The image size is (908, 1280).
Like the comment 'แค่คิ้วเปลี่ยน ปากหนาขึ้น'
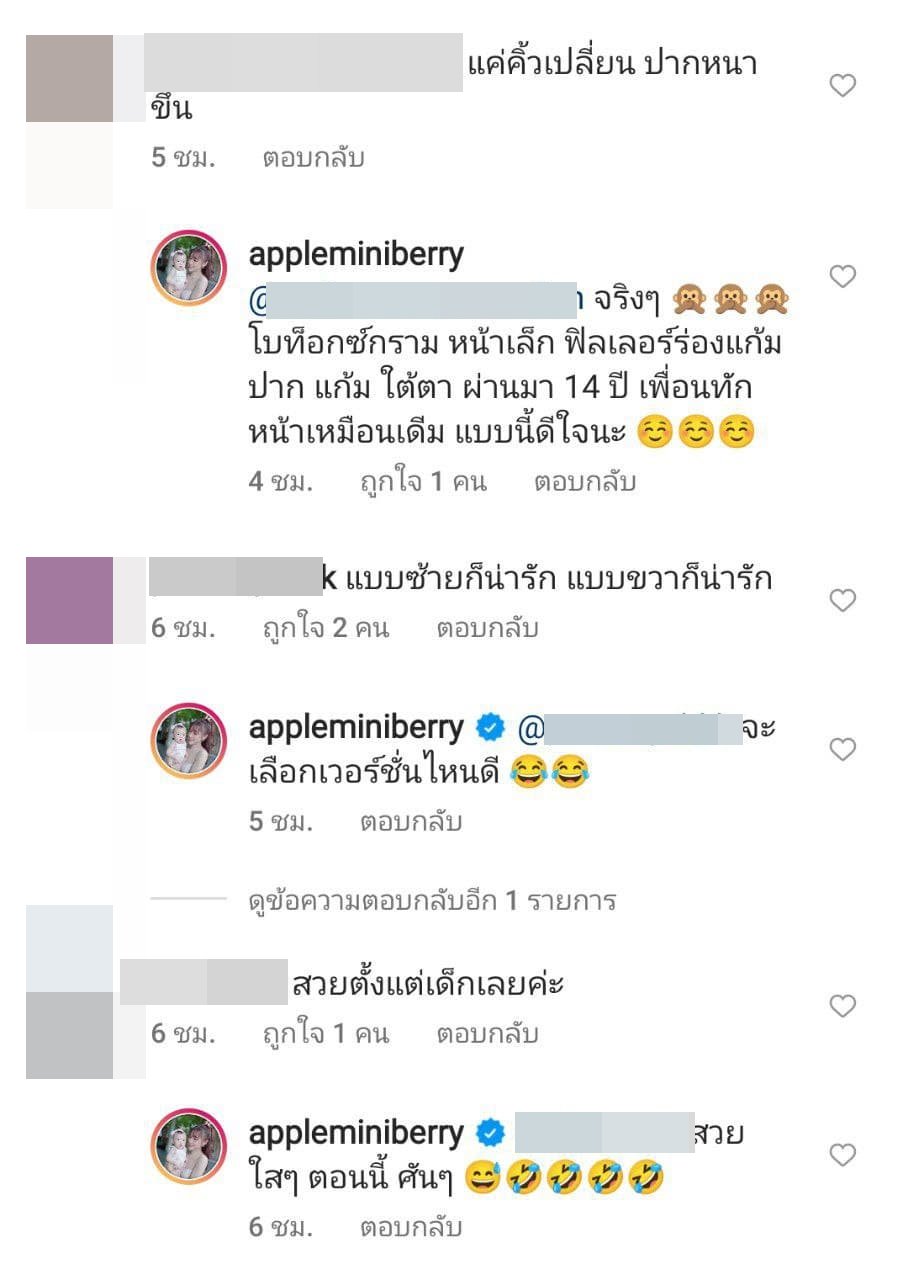(843, 86)
